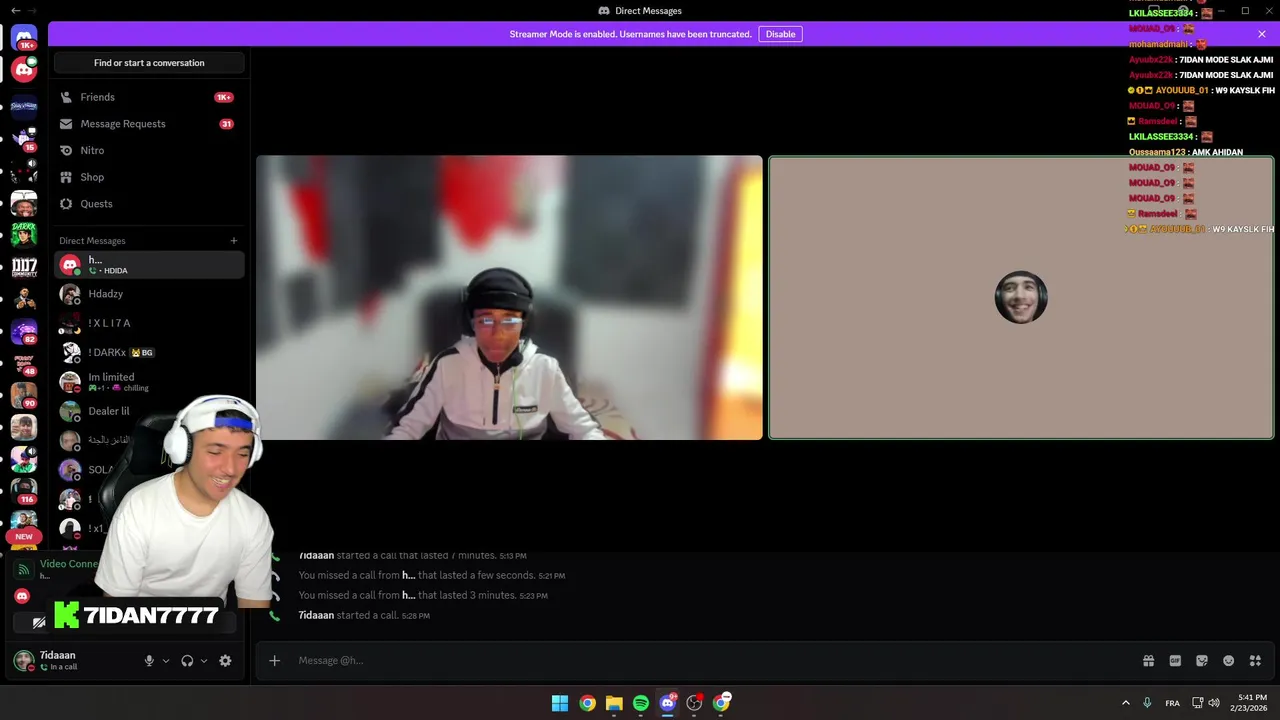Open File Explorer from the taskbar
This screenshot has height=720, width=1280.
614,703
